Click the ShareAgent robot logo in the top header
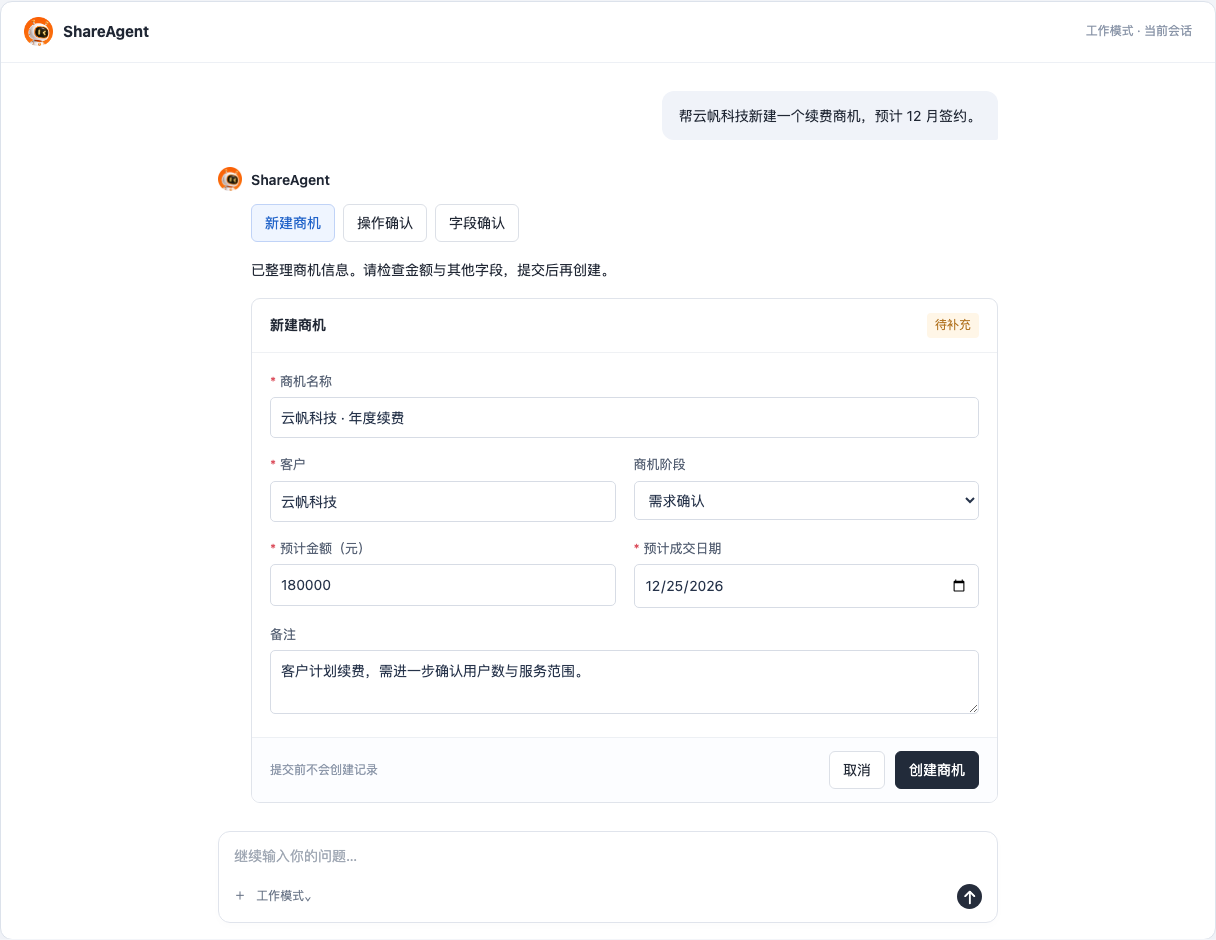 coord(39,31)
